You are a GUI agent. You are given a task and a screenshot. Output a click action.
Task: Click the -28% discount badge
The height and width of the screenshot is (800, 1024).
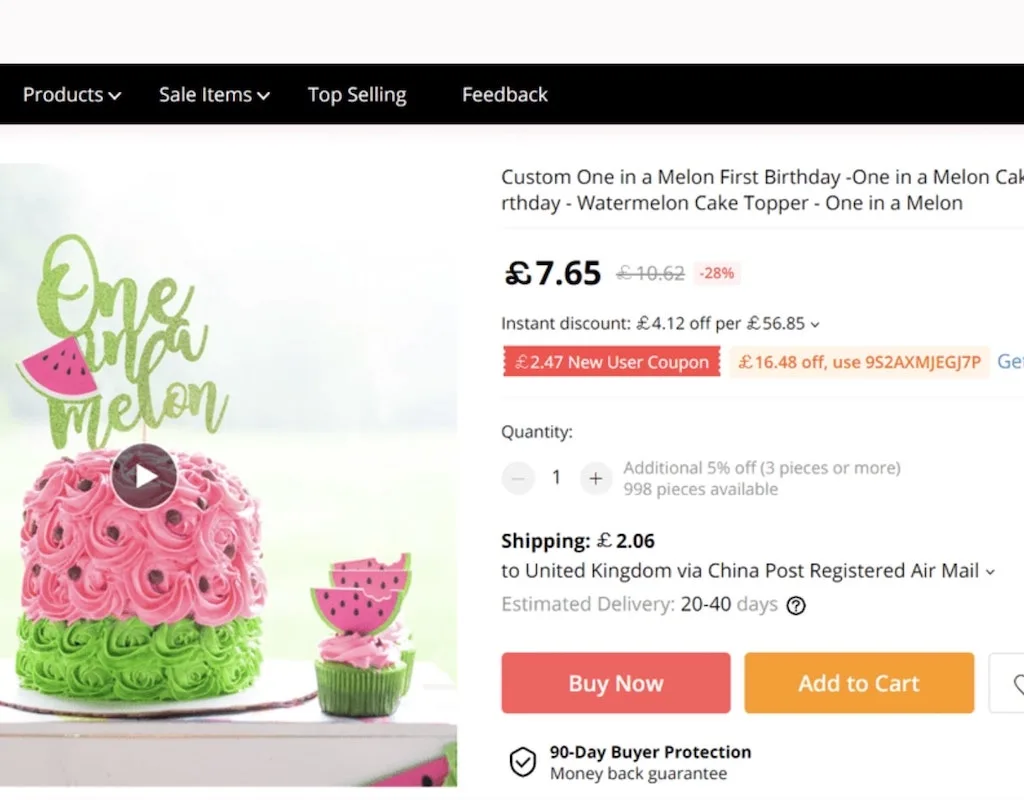tap(716, 272)
